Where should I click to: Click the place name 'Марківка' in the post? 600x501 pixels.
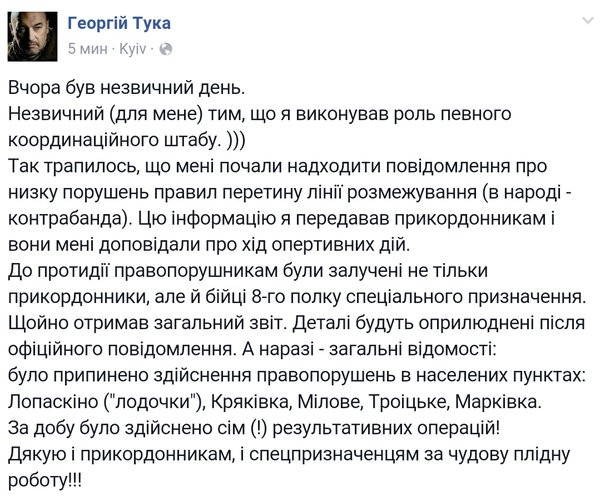click(496, 401)
